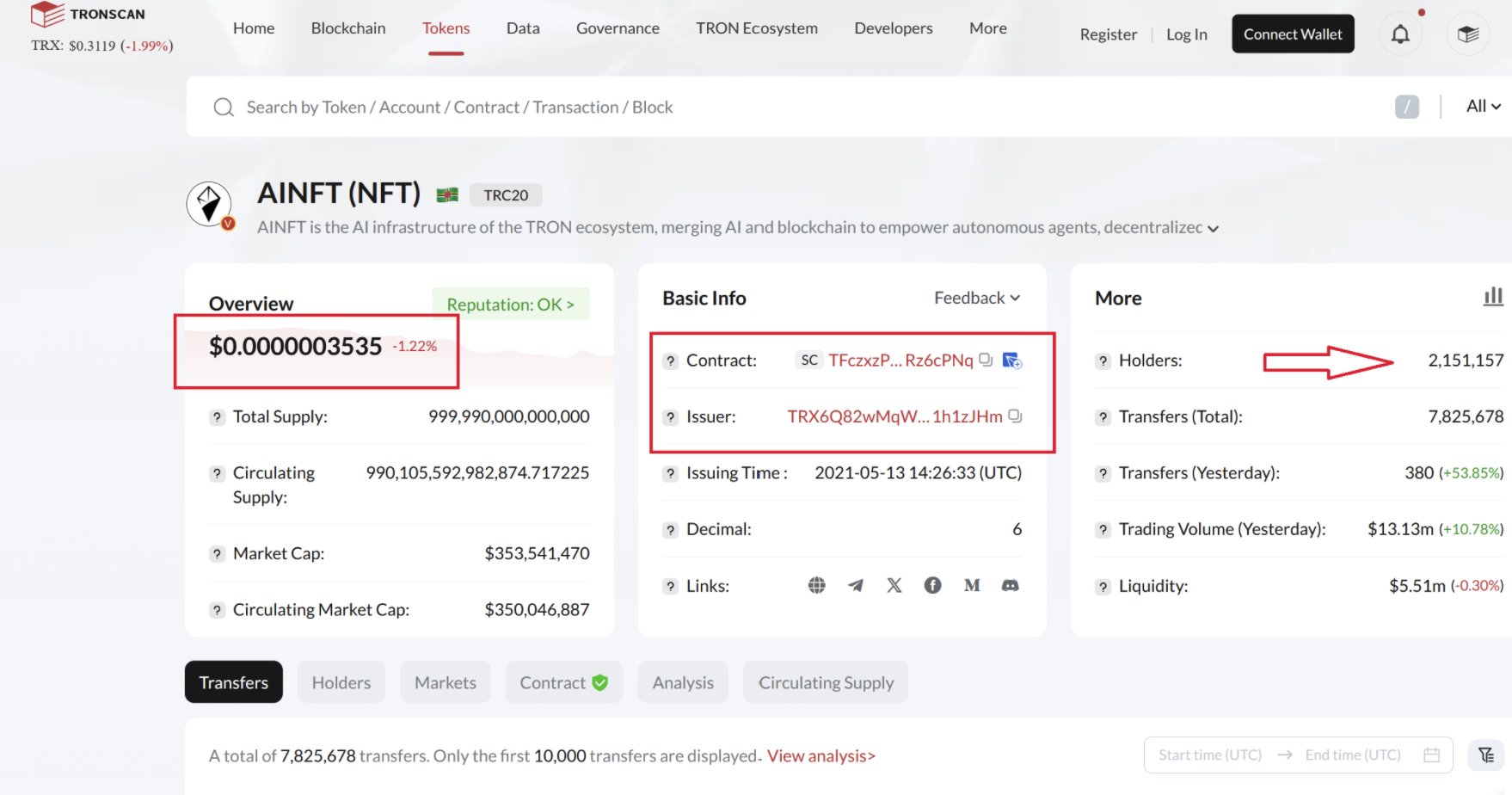Copy the issuer address
Image resolution: width=1512 pixels, height=795 pixels.
point(1015,416)
